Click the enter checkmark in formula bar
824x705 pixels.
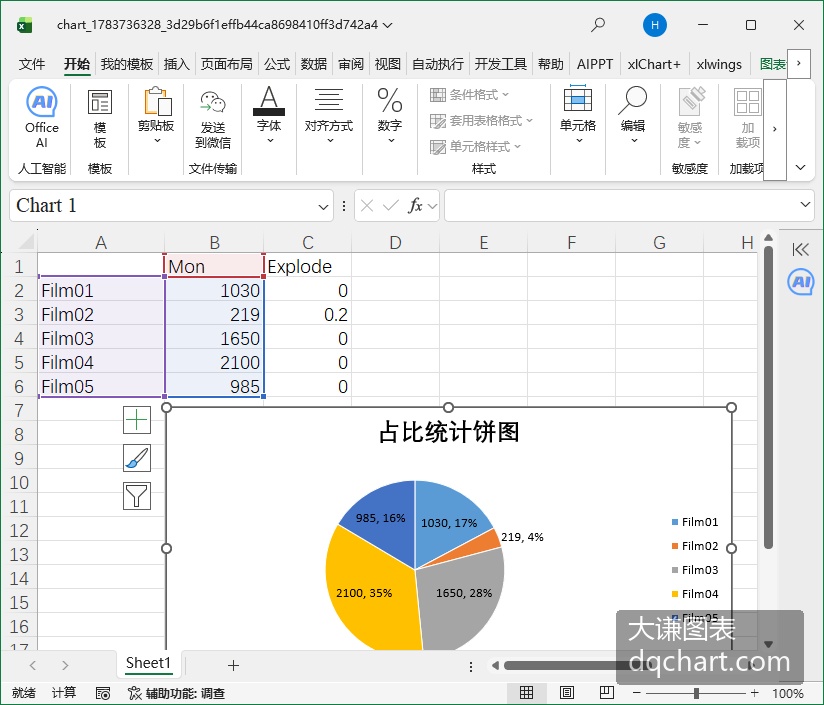coord(390,205)
